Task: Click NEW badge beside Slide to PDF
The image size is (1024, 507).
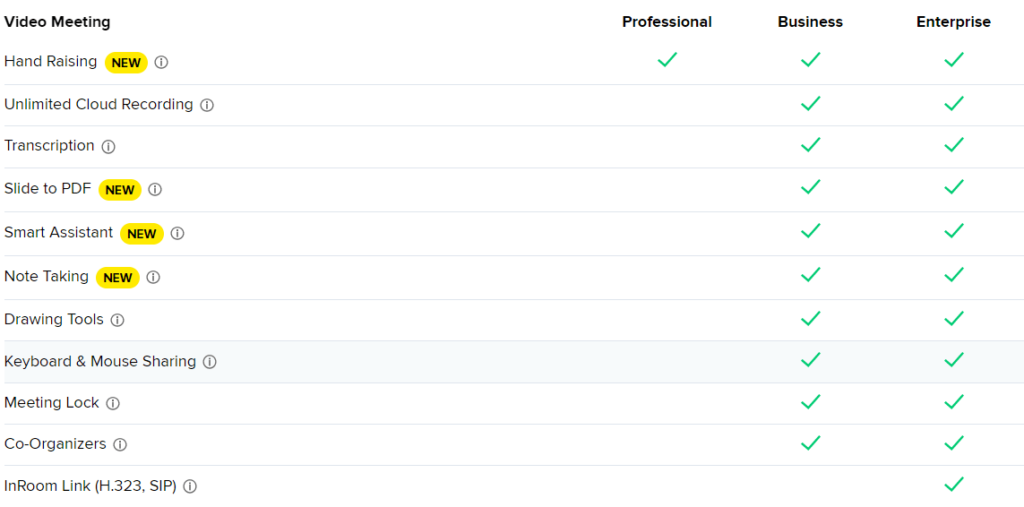Action: point(120,190)
